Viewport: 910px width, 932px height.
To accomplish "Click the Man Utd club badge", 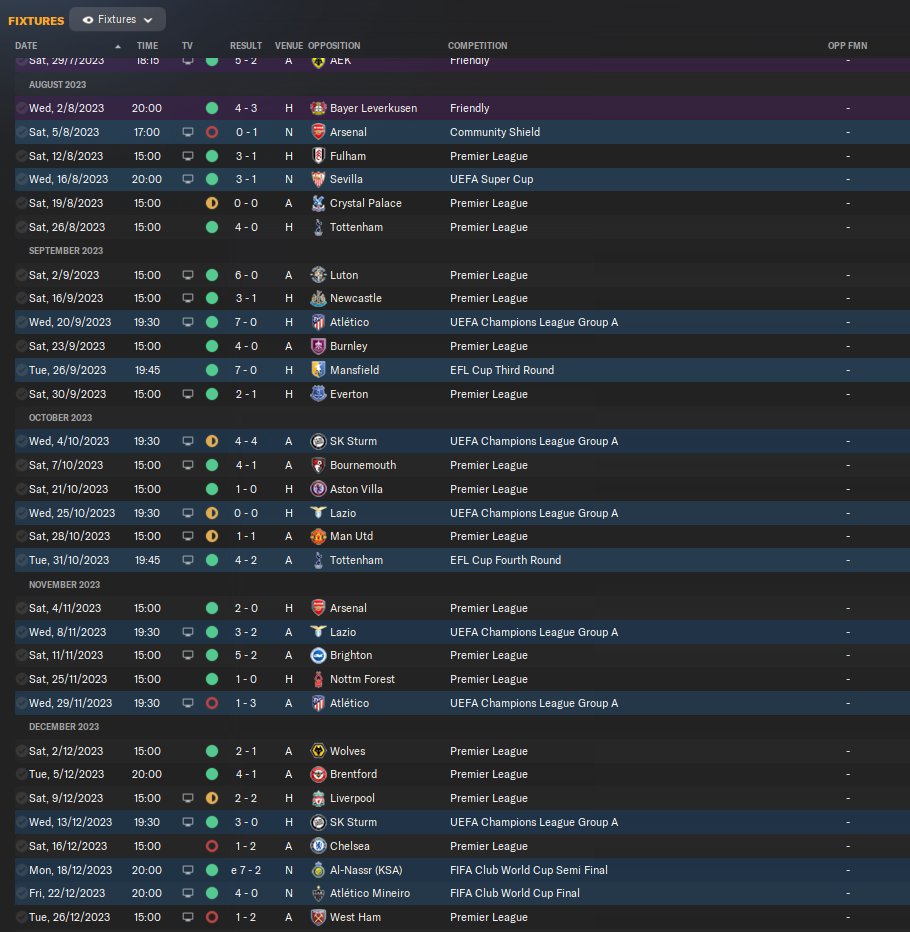I will pos(319,536).
